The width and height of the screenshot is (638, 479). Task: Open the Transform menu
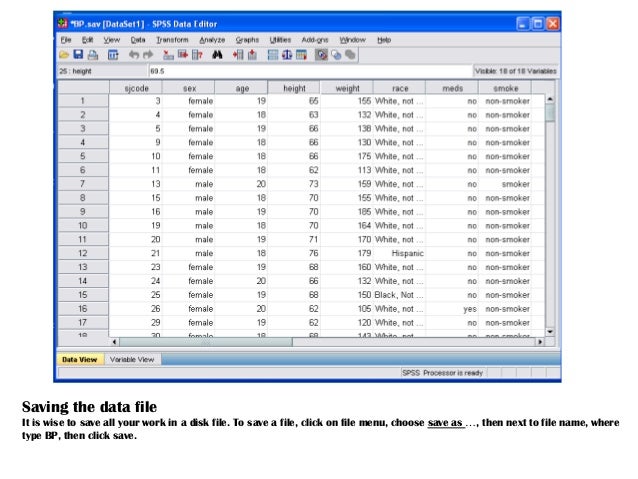coord(170,39)
